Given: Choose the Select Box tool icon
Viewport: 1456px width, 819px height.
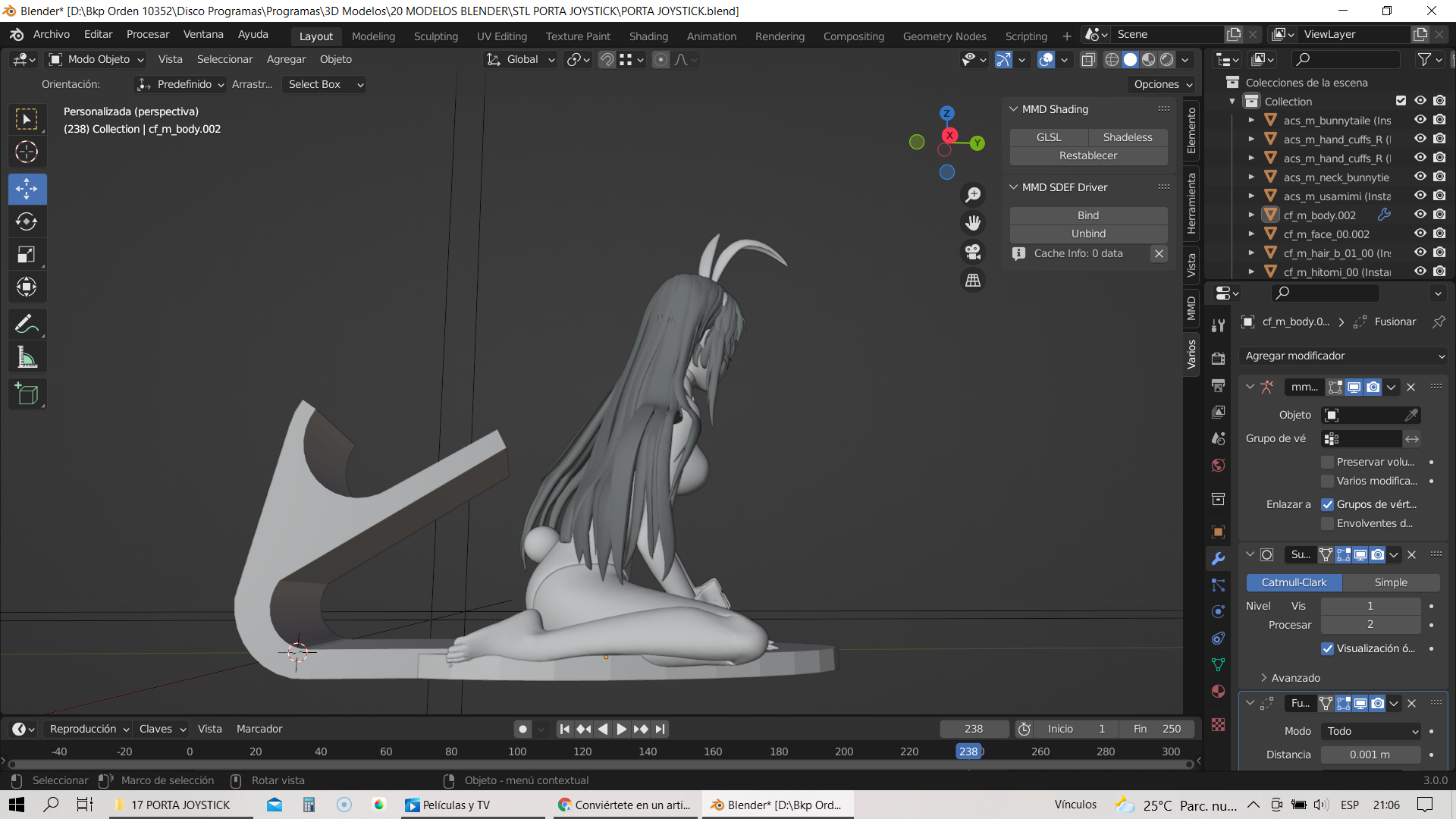Looking at the screenshot, I should click(27, 119).
